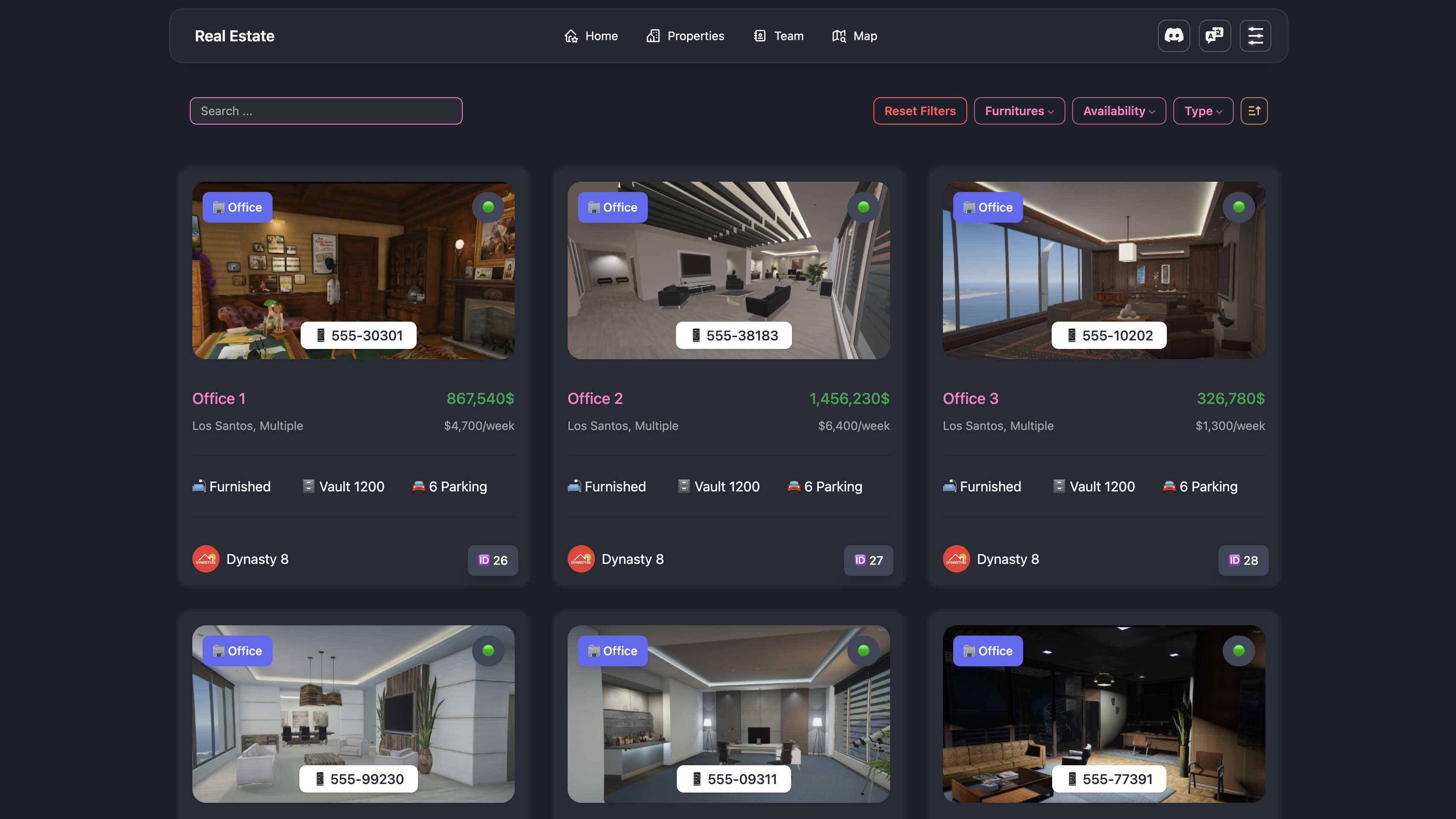Expand the Furnitures filter dropdown
Viewport: 1456px width, 819px height.
tap(1019, 111)
